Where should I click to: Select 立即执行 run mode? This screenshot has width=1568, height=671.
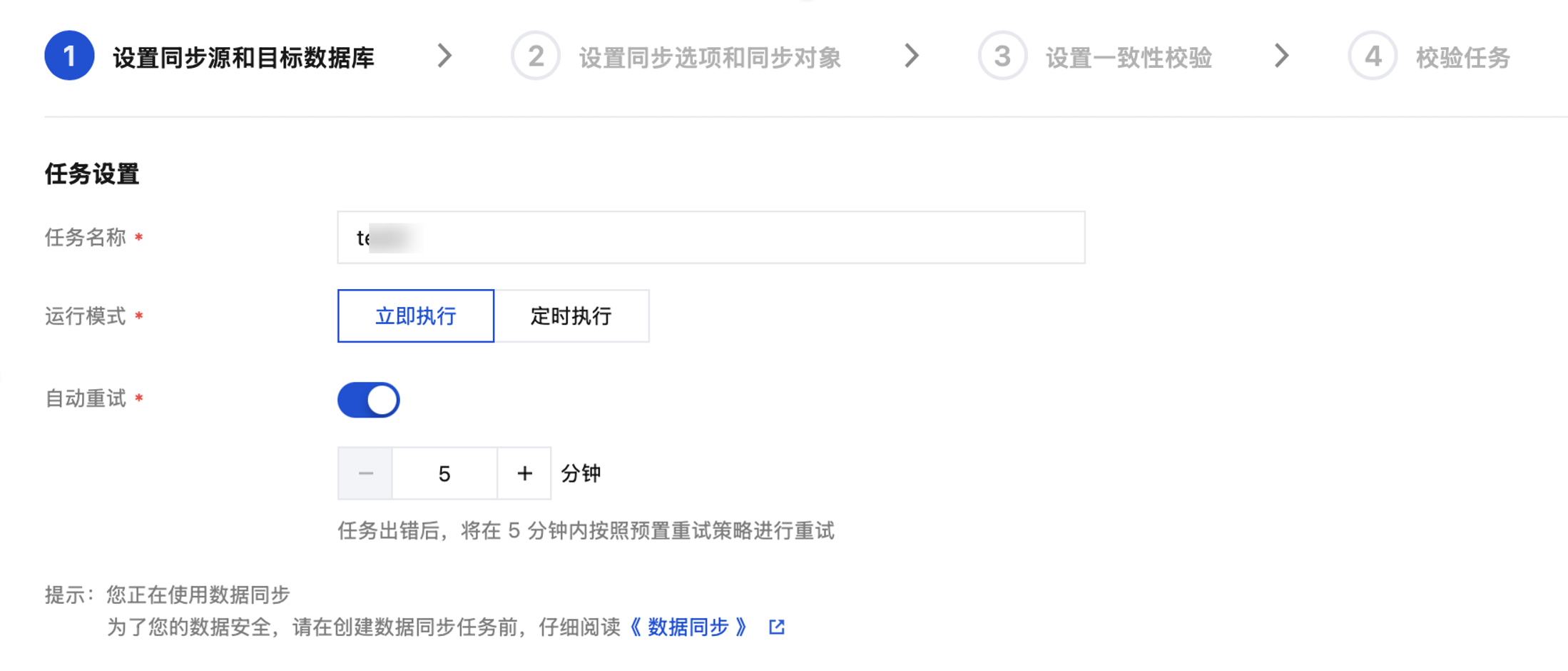coord(415,316)
